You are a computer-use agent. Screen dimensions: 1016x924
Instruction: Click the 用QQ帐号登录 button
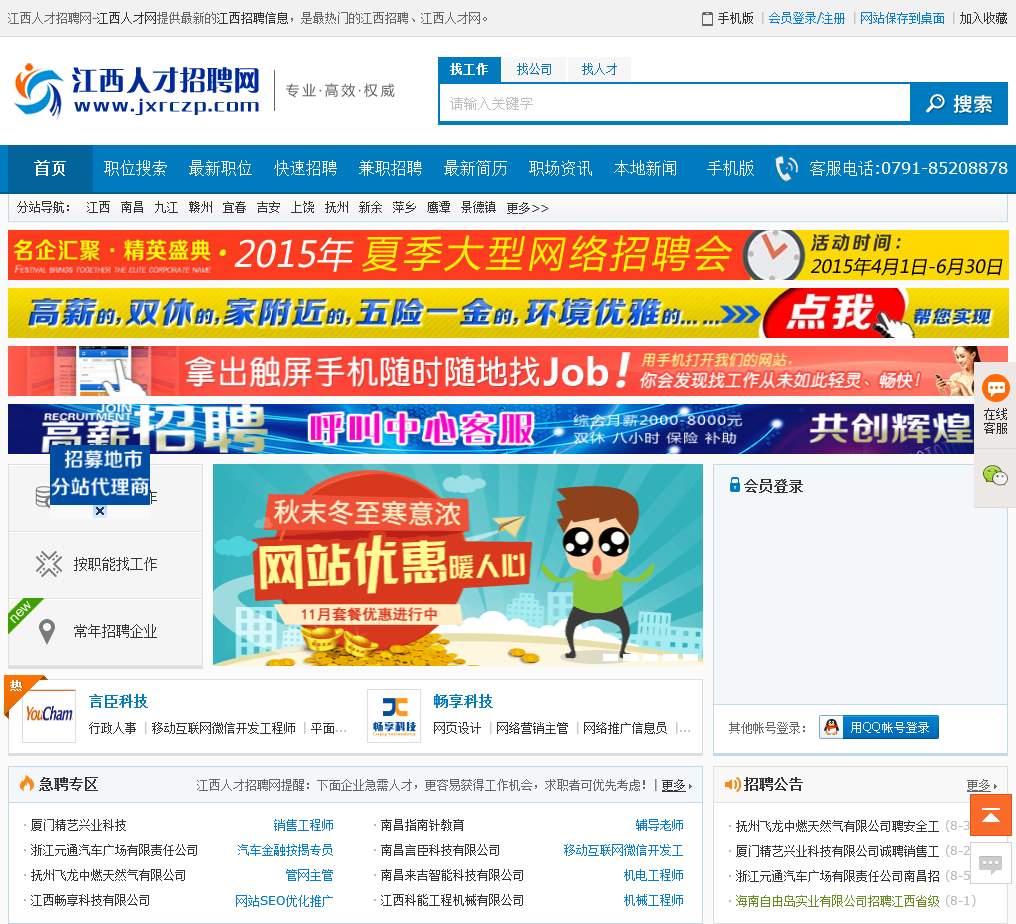[879, 727]
